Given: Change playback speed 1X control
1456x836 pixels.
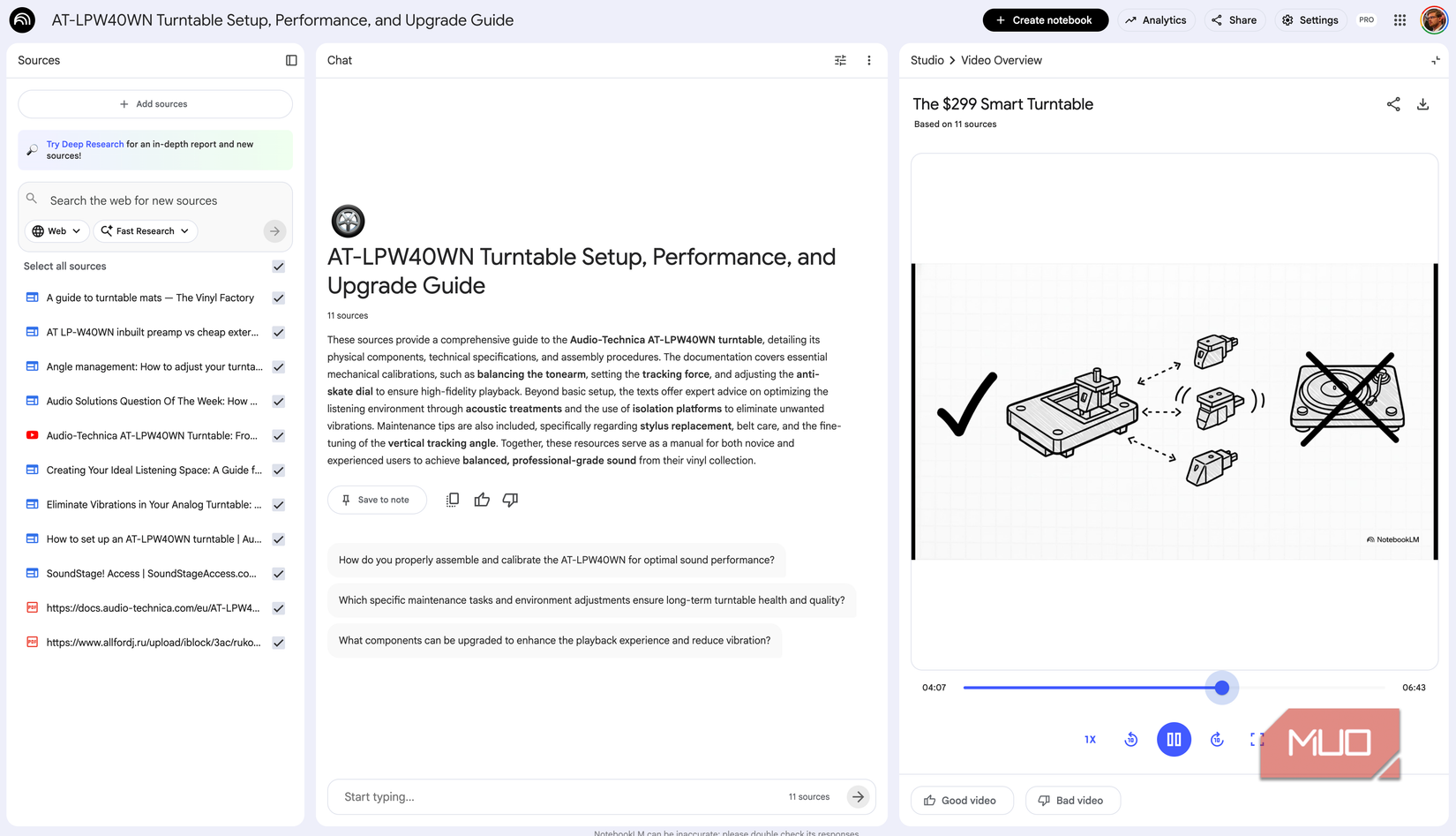Looking at the screenshot, I should pyautogui.click(x=1090, y=740).
